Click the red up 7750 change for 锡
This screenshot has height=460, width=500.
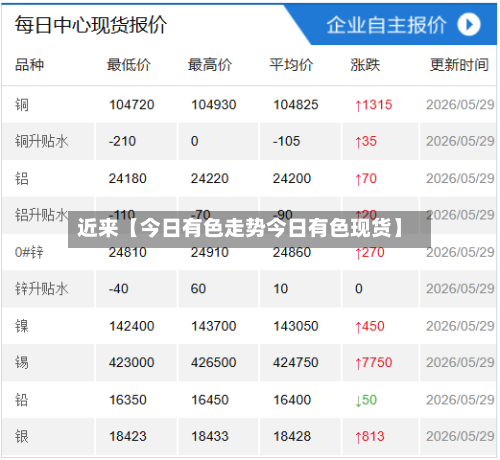coord(374,363)
